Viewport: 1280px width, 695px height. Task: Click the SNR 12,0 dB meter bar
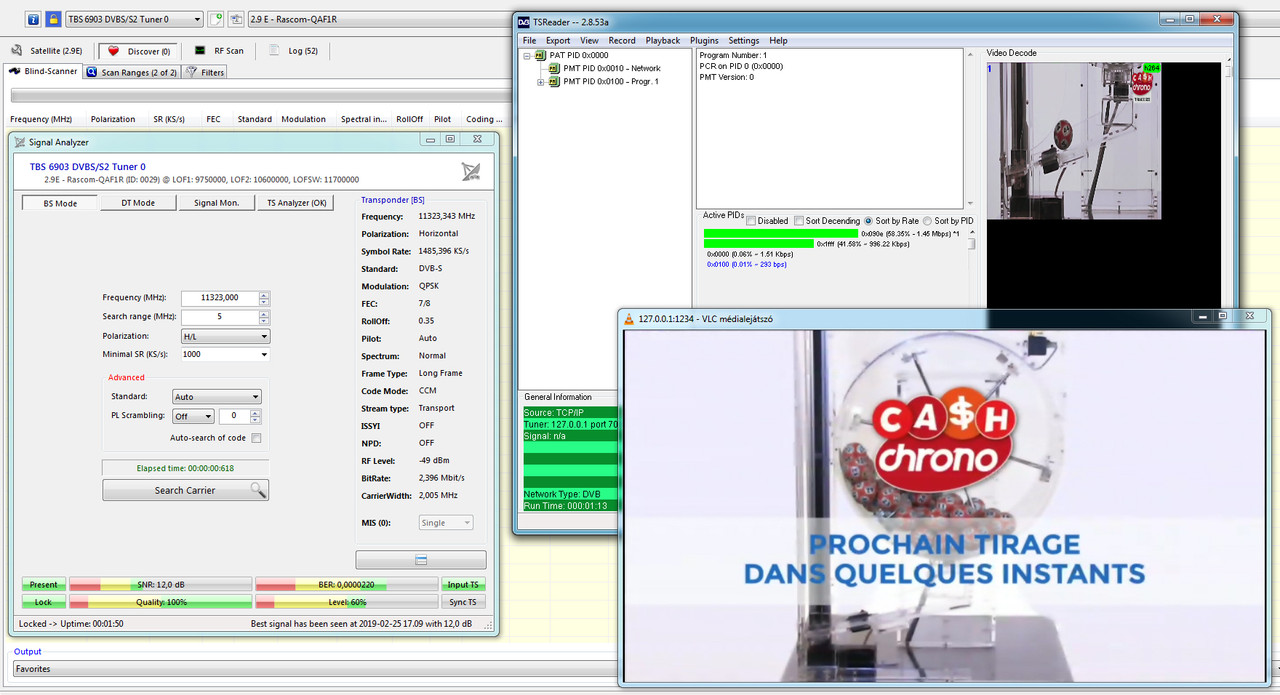tap(160, 584)
